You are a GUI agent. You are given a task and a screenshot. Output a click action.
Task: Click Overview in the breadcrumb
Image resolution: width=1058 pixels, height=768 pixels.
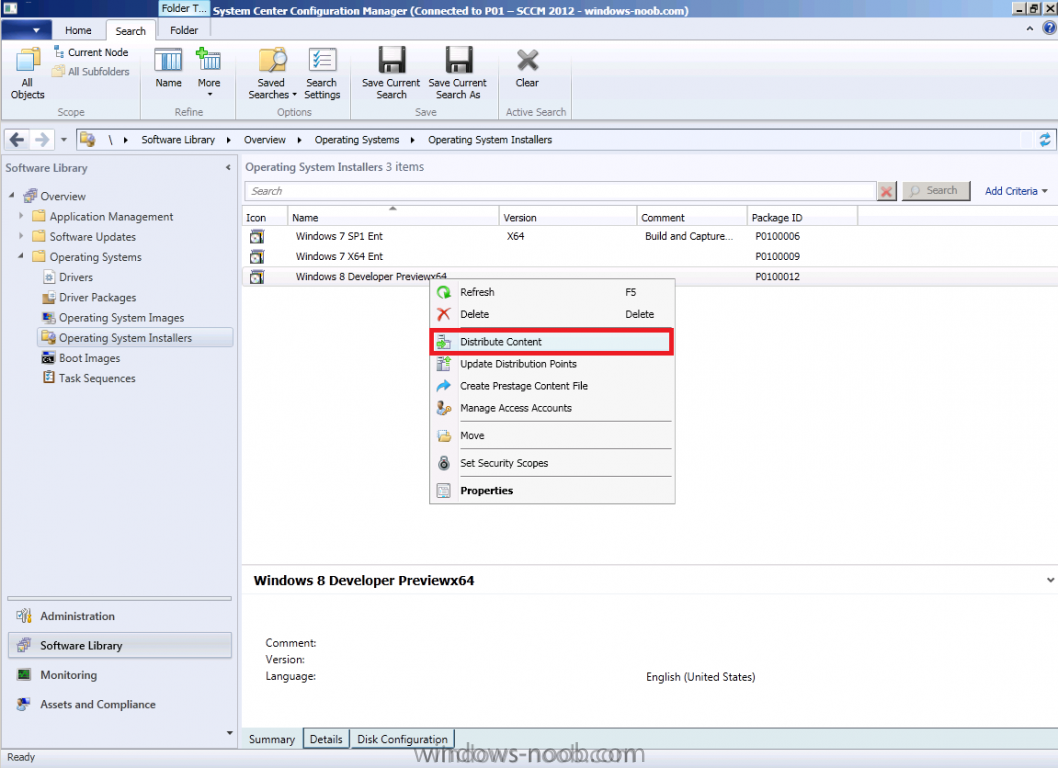click(264, 140)
